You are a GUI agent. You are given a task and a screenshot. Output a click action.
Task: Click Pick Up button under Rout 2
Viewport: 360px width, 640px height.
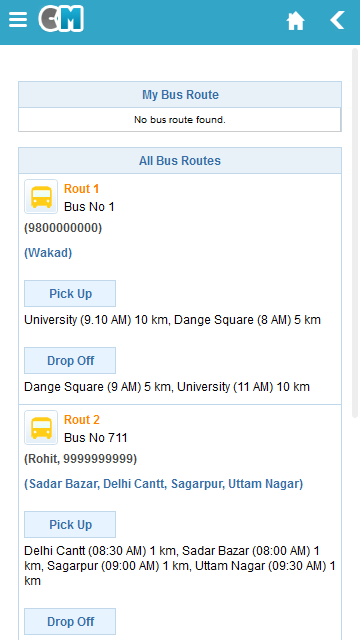(x=70, y=524)
